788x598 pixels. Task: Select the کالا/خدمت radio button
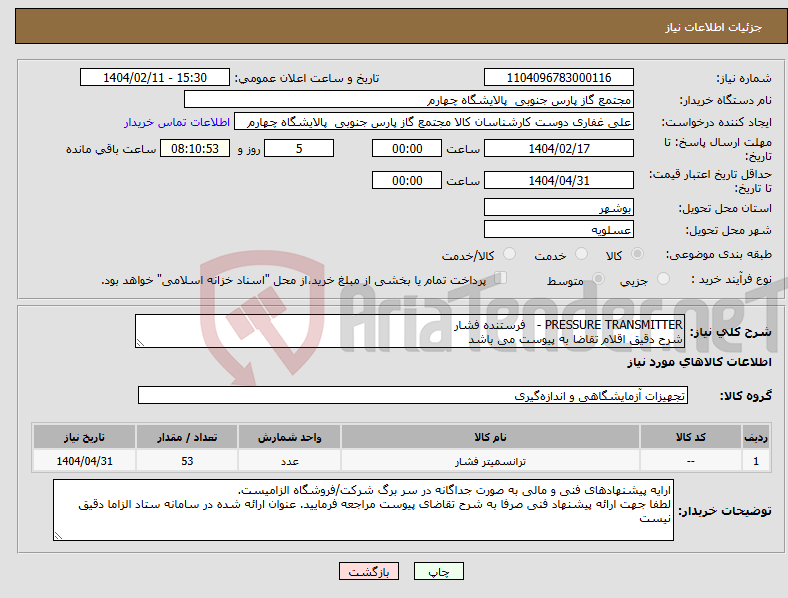tap(510, 254)
